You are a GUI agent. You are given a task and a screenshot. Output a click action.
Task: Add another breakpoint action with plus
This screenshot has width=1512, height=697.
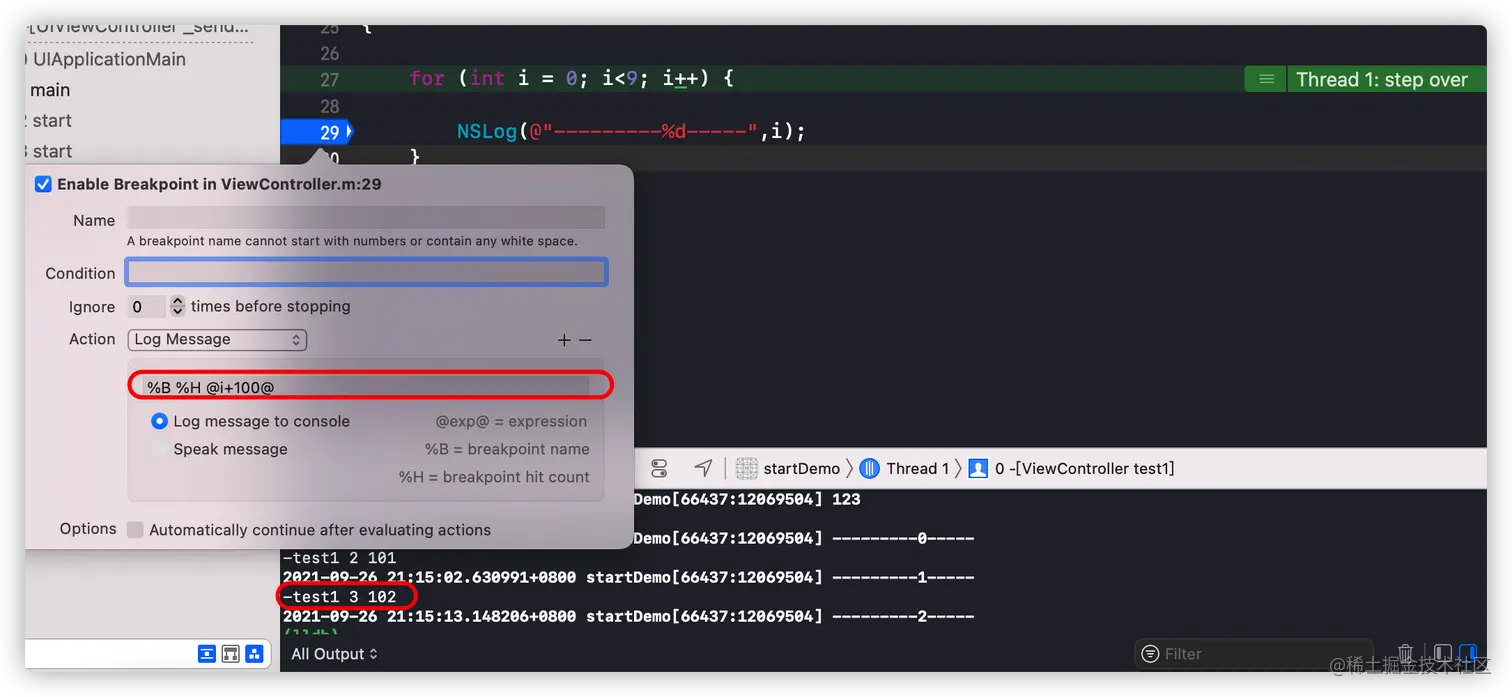pyautogui.click(x=564, y=341)
